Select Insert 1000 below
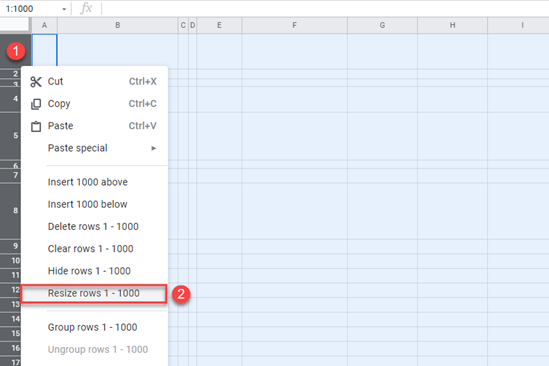Image resolution: width=549 pixels, height=366 pixels. pos(94,204)
